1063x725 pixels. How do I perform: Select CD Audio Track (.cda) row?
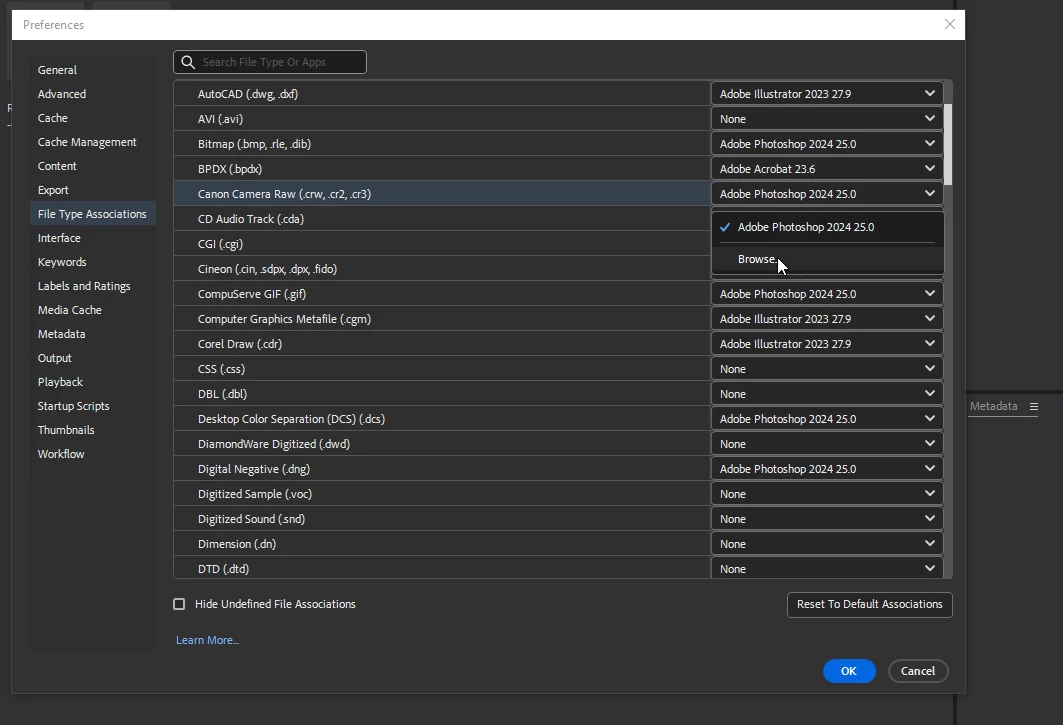click(x=441, y=219)
